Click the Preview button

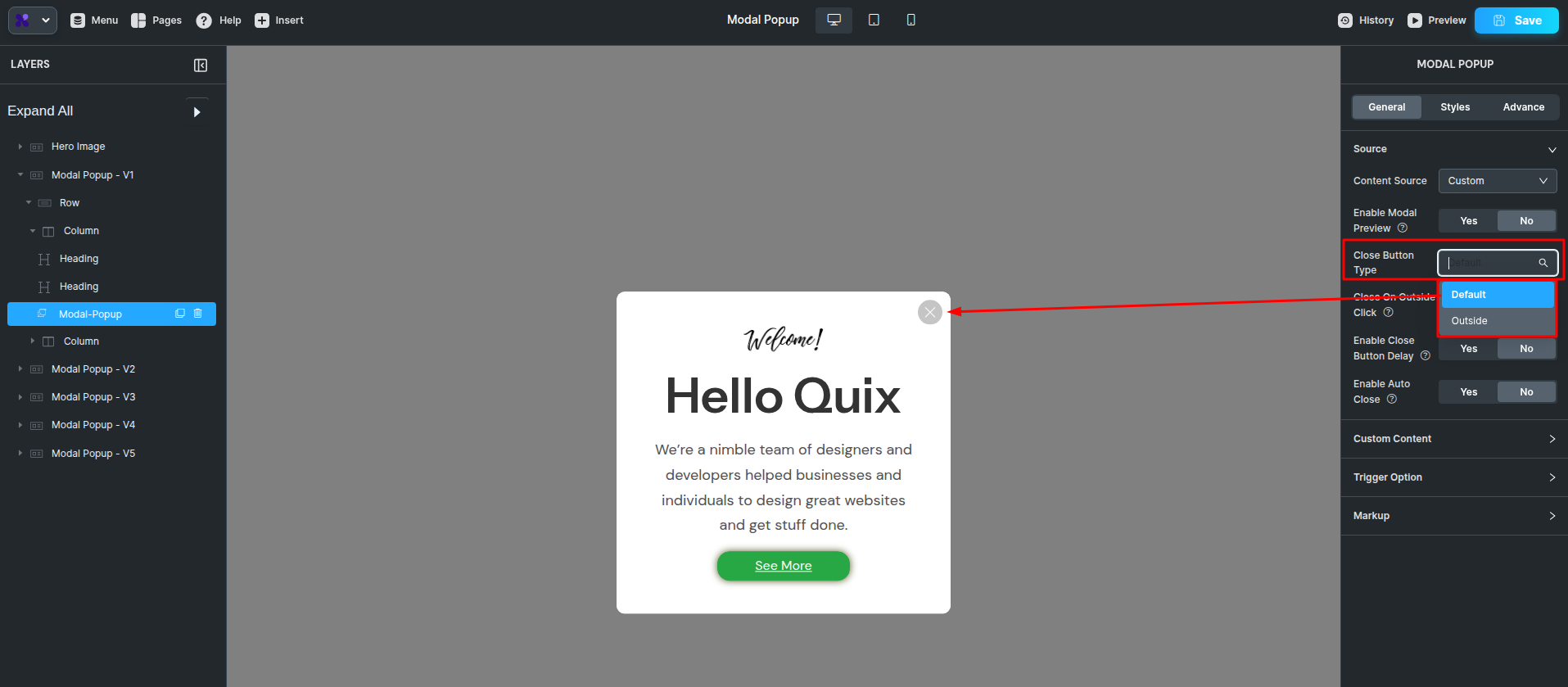[1437, 20]
